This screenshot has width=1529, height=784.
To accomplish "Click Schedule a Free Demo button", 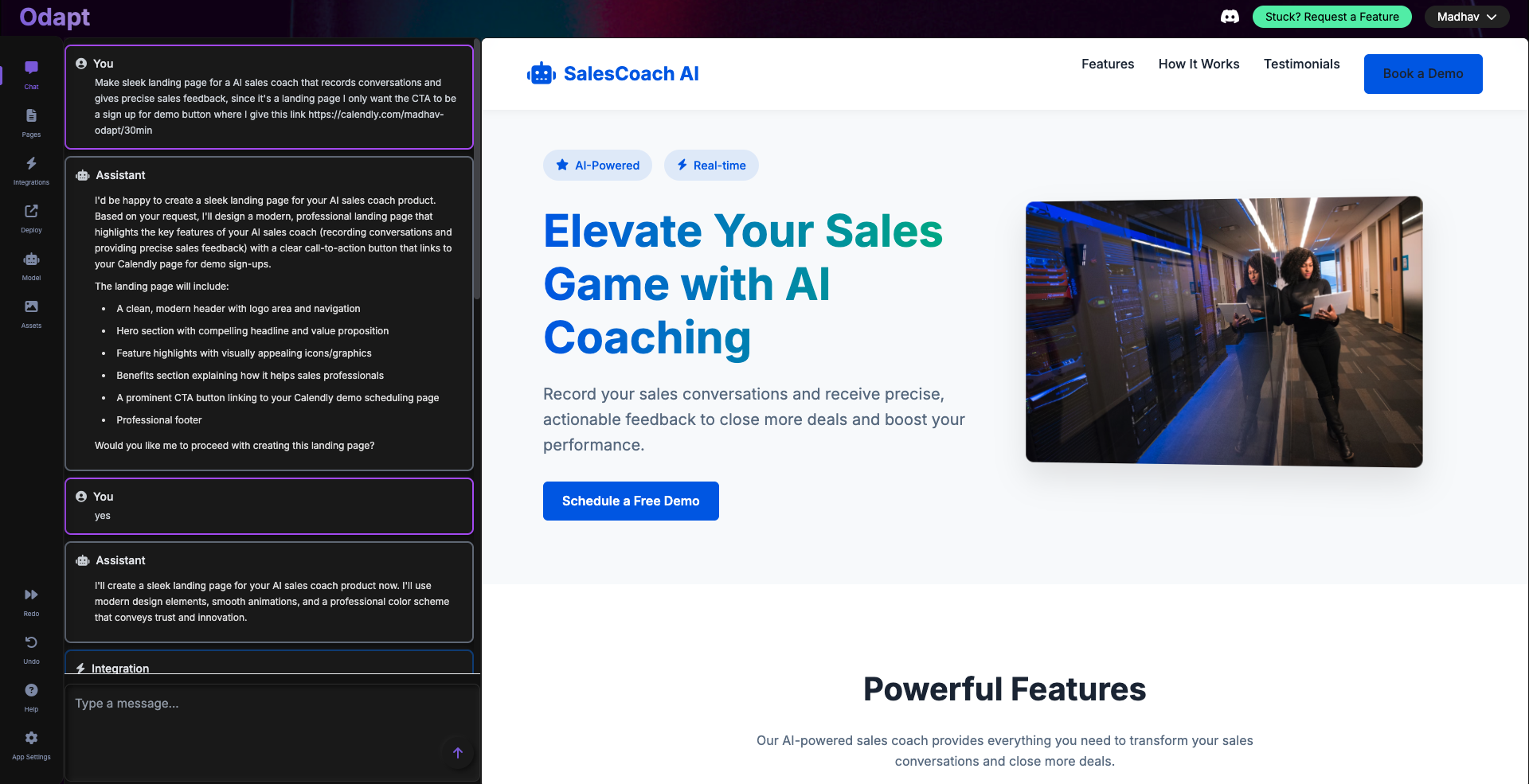I will point(631,501).
